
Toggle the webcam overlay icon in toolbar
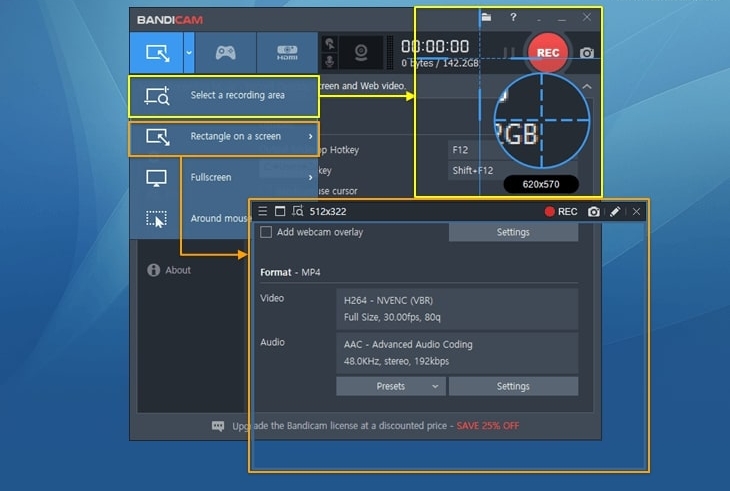[x=361, y=53]
